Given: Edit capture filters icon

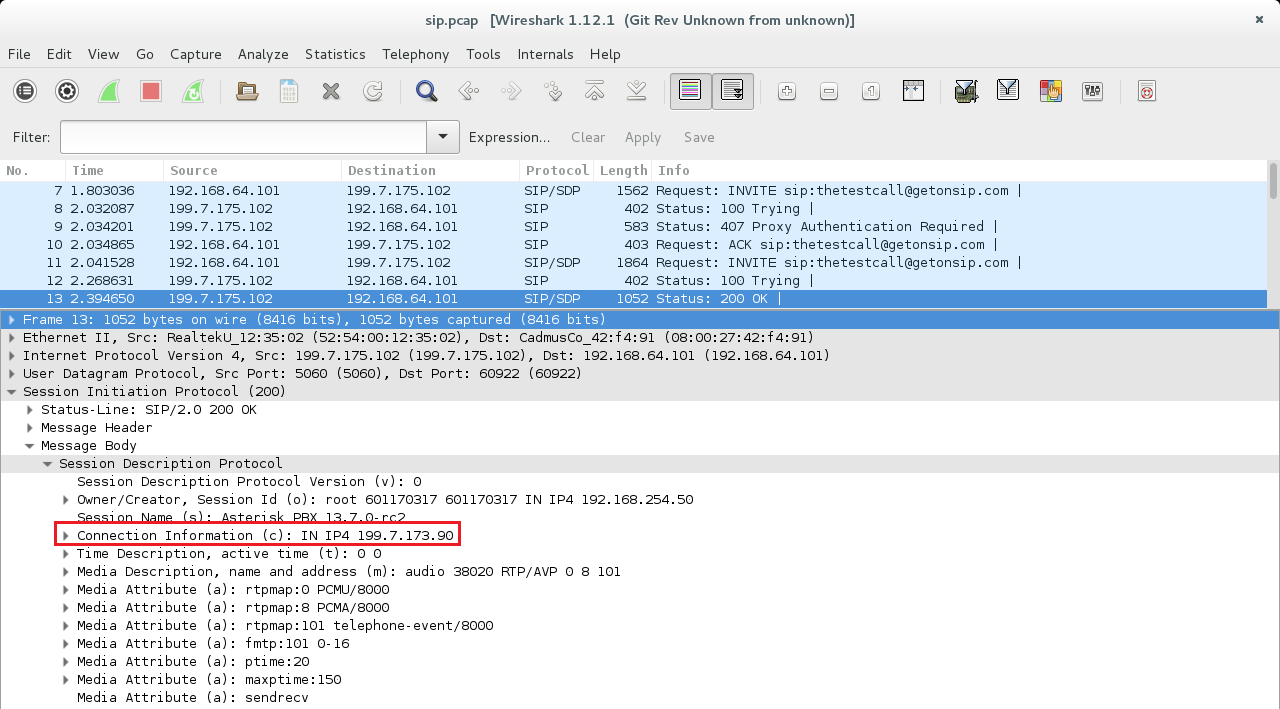Looking at the screenshot, I should click(x=966, y=91).
